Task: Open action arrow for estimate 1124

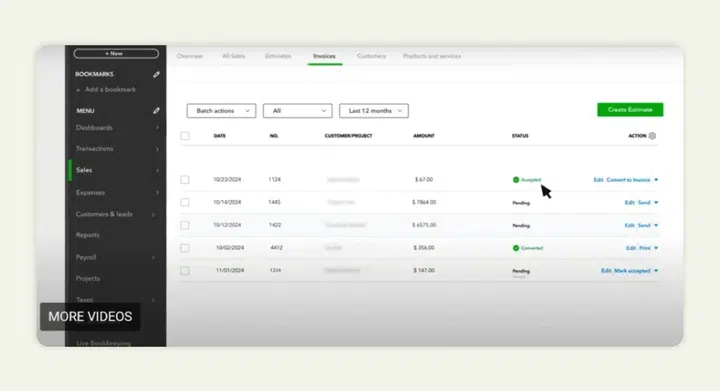Action: [x=656, y=180]
